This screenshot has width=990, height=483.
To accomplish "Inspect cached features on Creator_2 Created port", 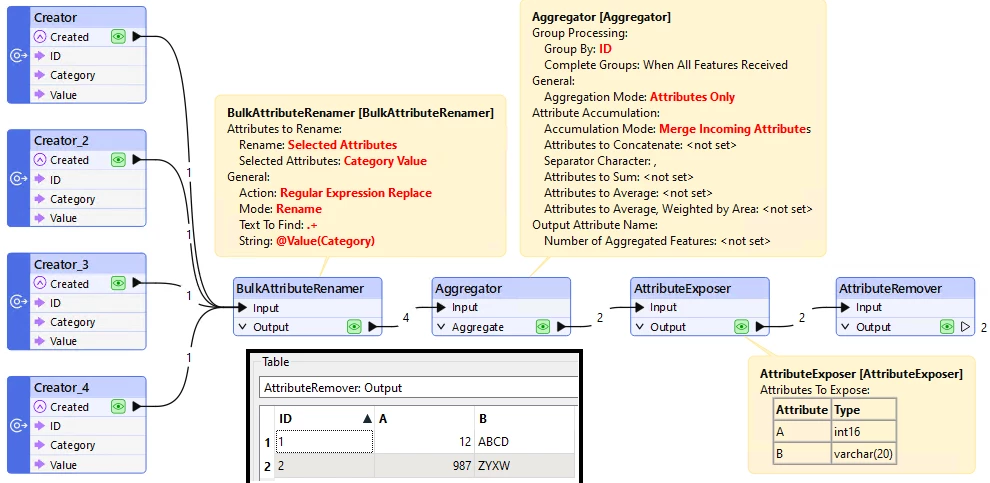I will 118,160.
